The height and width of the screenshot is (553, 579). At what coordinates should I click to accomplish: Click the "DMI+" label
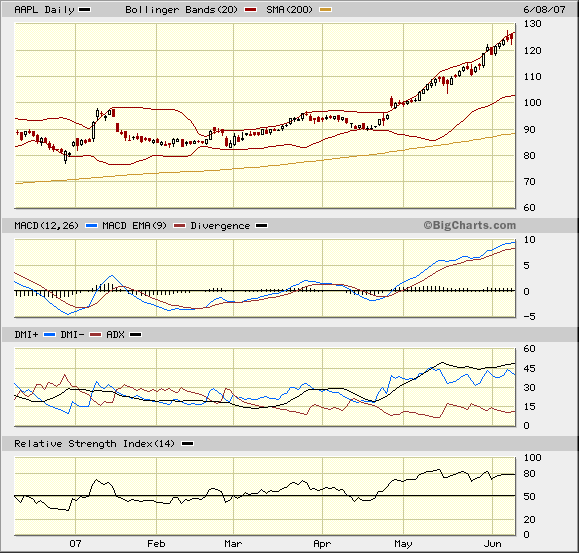point(26,334)
